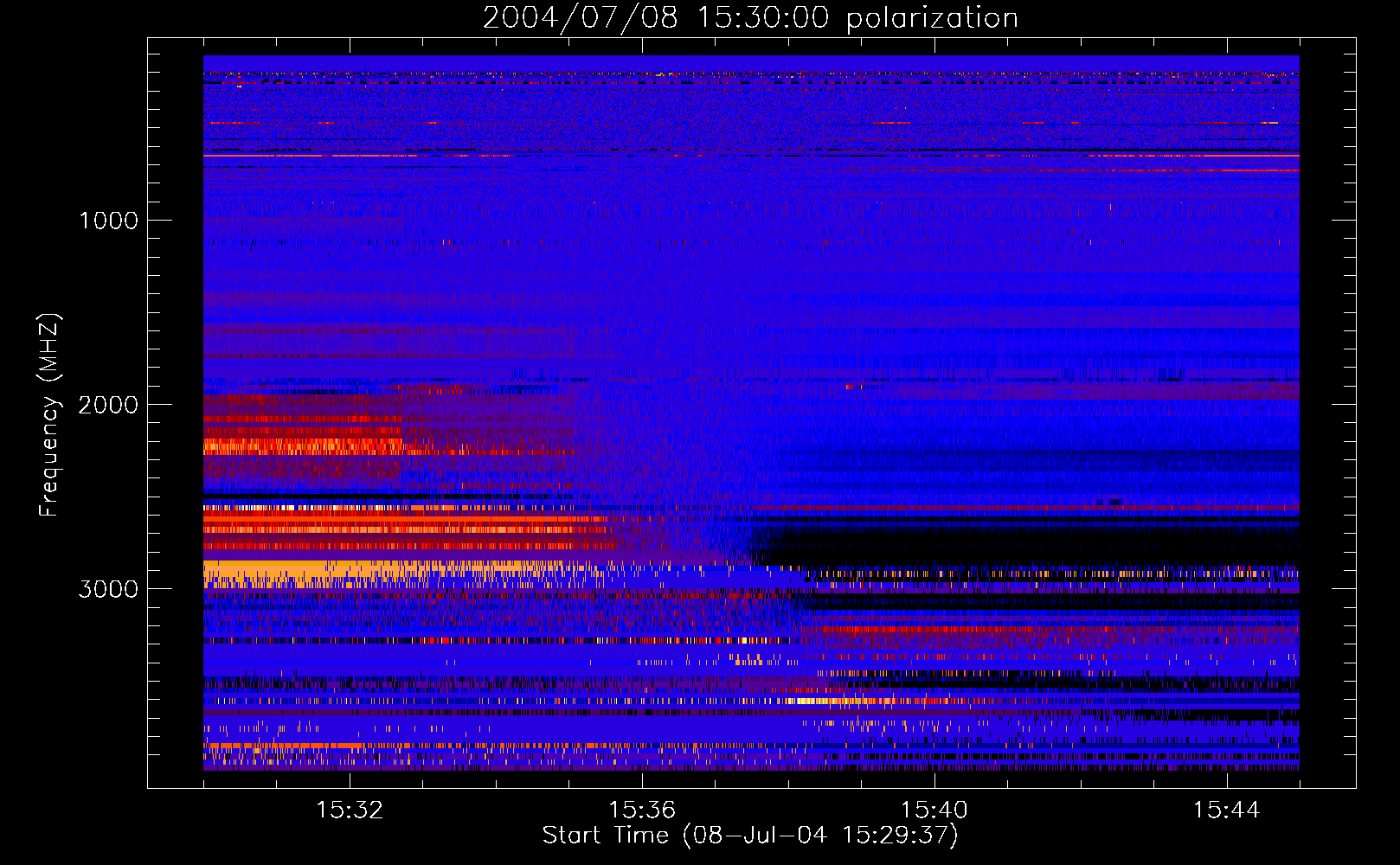Image resolution: width=1400 pixels, height=865 pixels.
Task: Click the plot title '2004/07/08 15:30:00 polarization'
Action: (x=750, y=18)
